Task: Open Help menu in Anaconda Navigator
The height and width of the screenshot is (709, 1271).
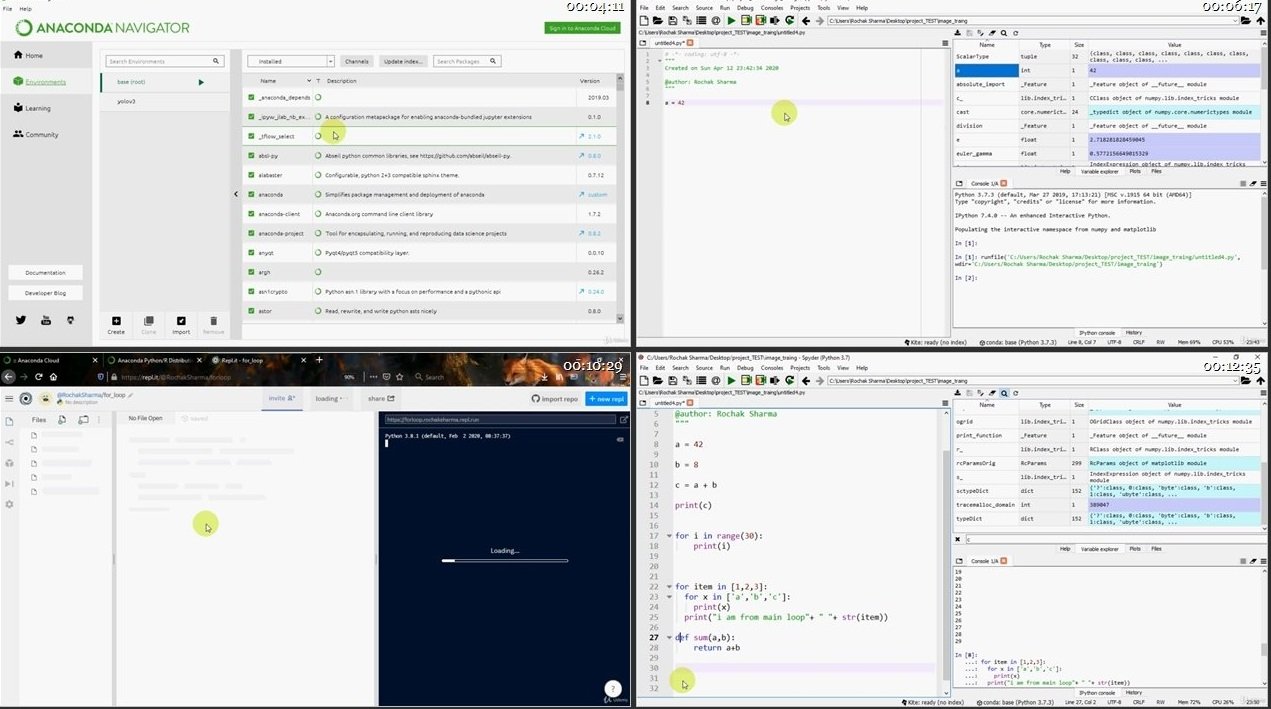Action: 25,8
